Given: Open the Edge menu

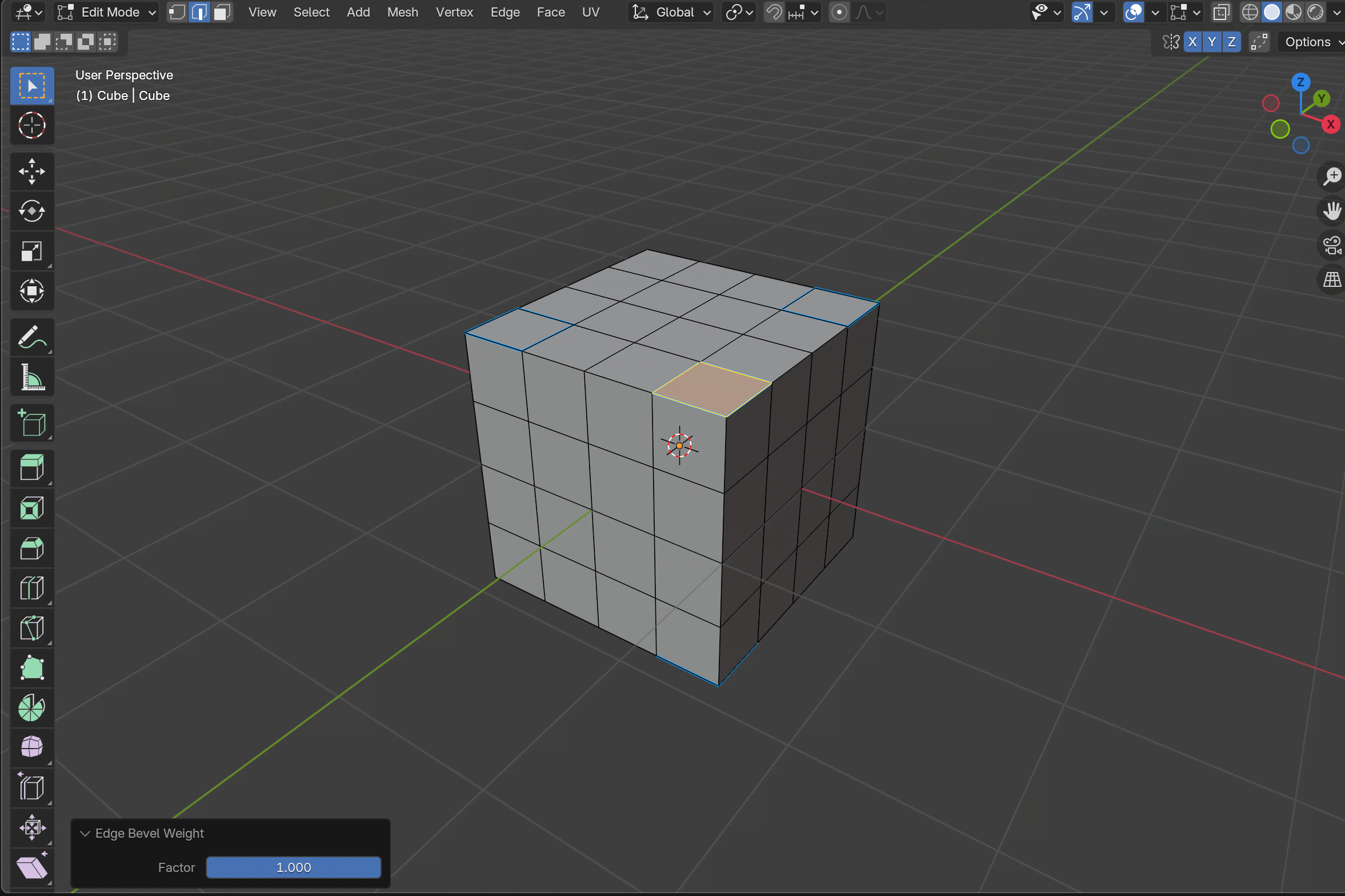Looking at the screenshot, I should pyautogui.click(x=505, y=12).
